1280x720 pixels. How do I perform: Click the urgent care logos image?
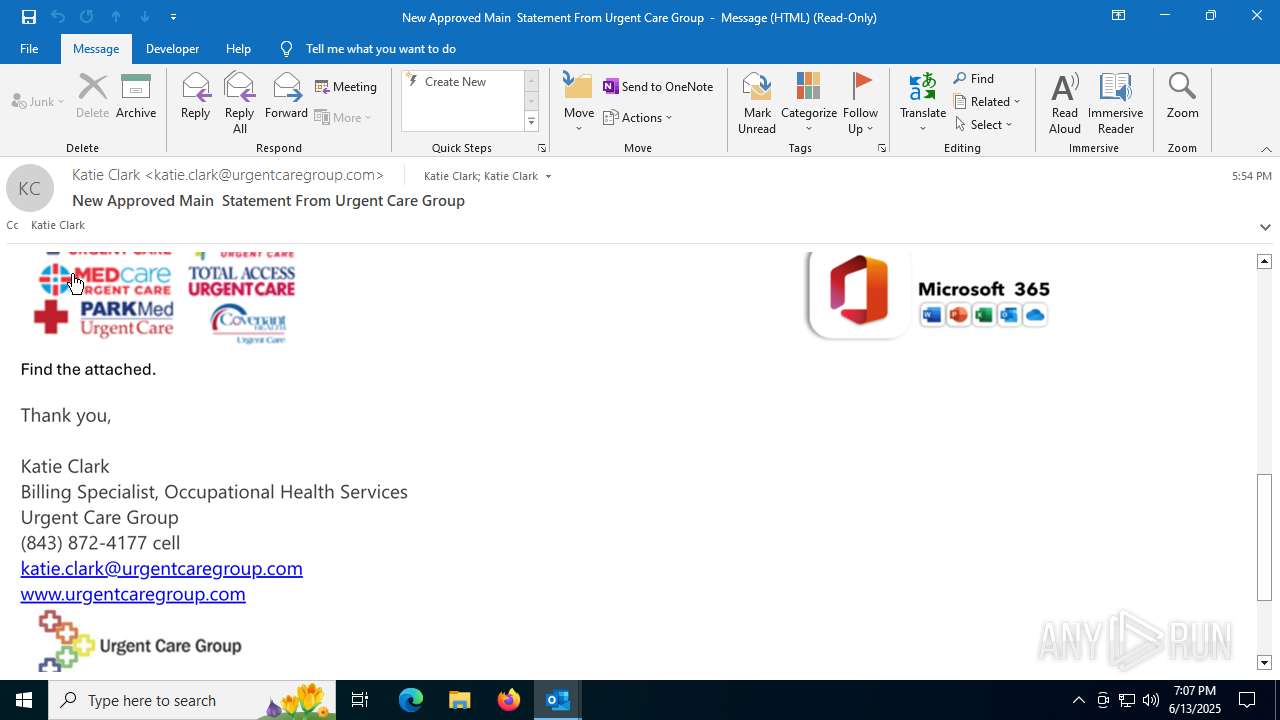pyautogui.click(x=166, y=297)
